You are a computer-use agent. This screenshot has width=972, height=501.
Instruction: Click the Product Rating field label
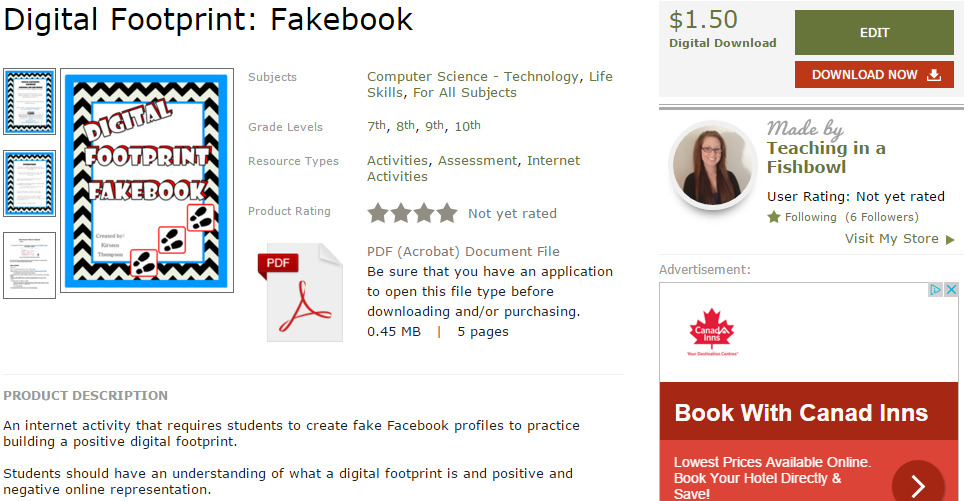coord(289,211)
